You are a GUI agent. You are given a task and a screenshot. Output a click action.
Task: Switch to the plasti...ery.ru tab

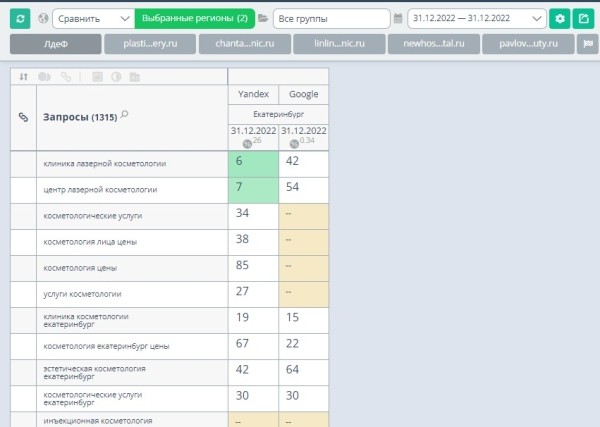pos(150,44)
